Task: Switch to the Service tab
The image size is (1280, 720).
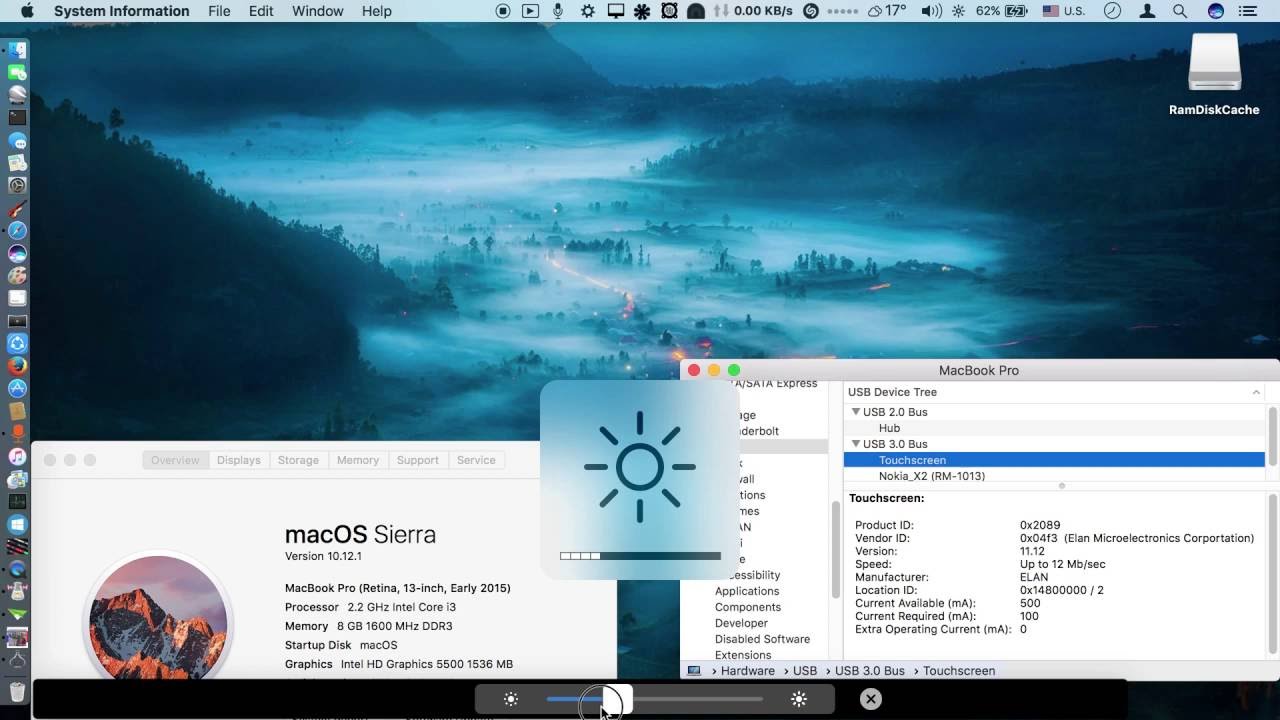Action: point(476,460)
